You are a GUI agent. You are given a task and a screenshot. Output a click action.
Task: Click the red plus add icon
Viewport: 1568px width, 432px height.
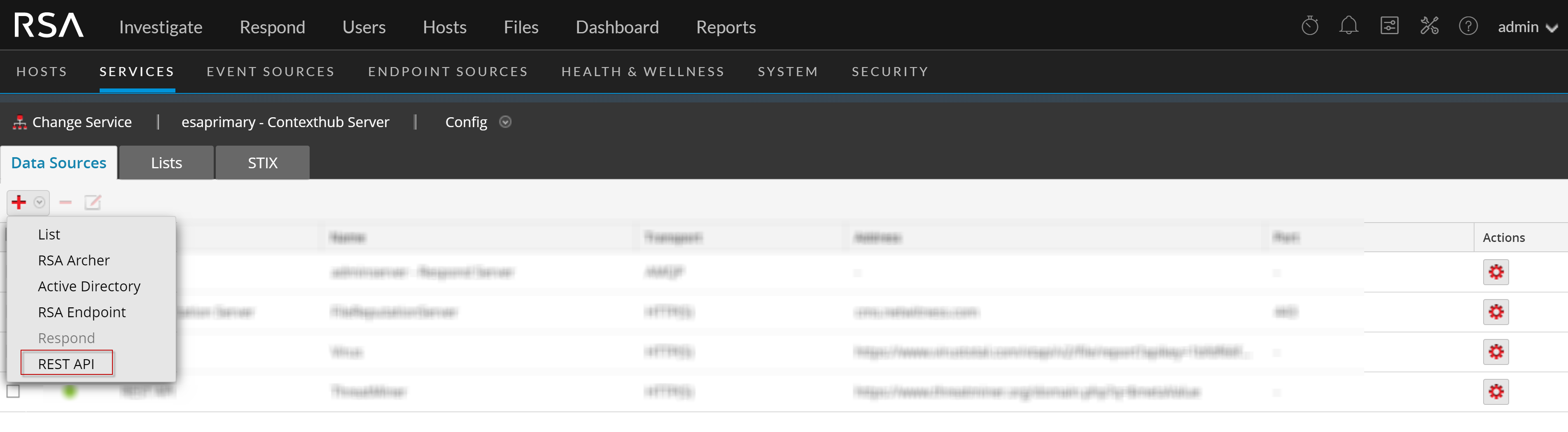tap(19, 202)
